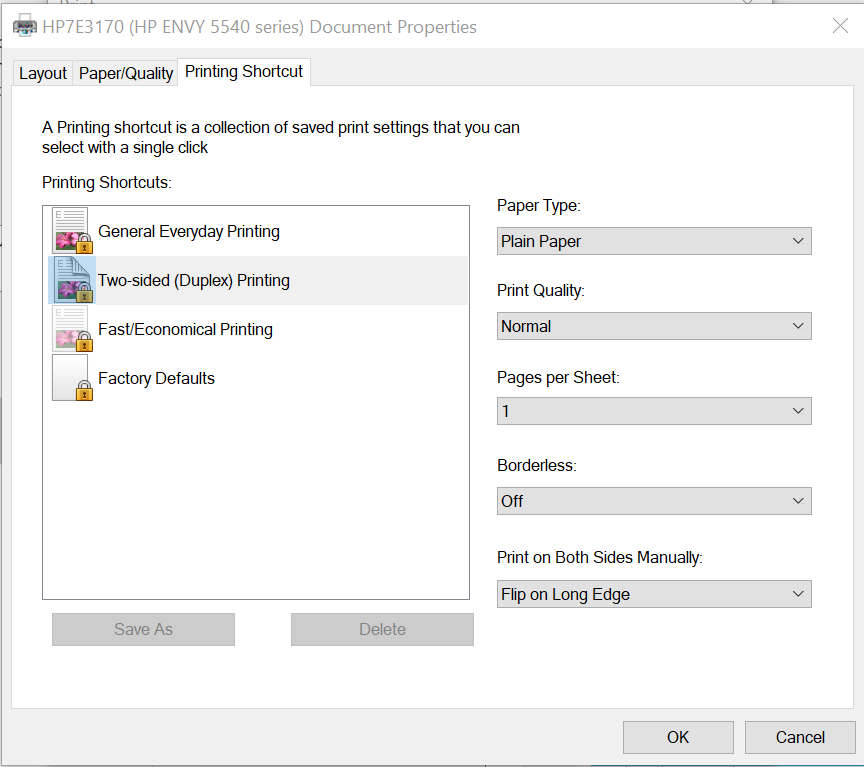
Task: Click the Factory Defaults padlock icon
Action: coord(83,388)
